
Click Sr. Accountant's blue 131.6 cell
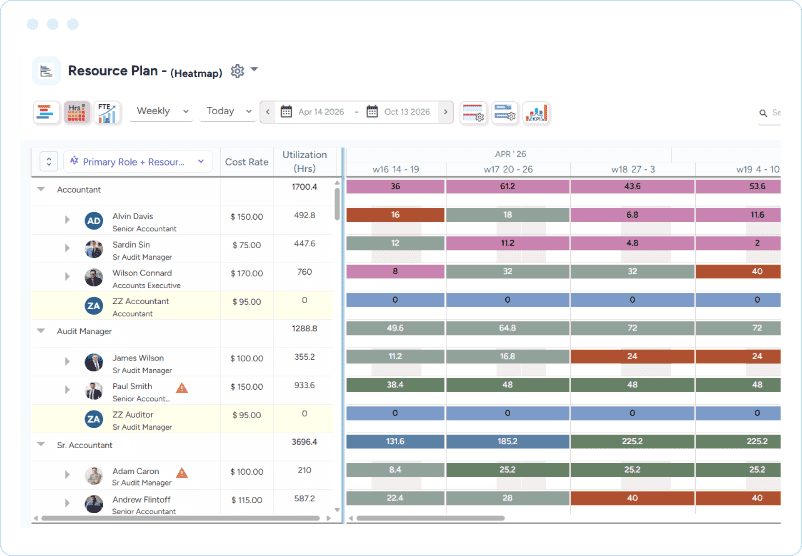(395, 441)
